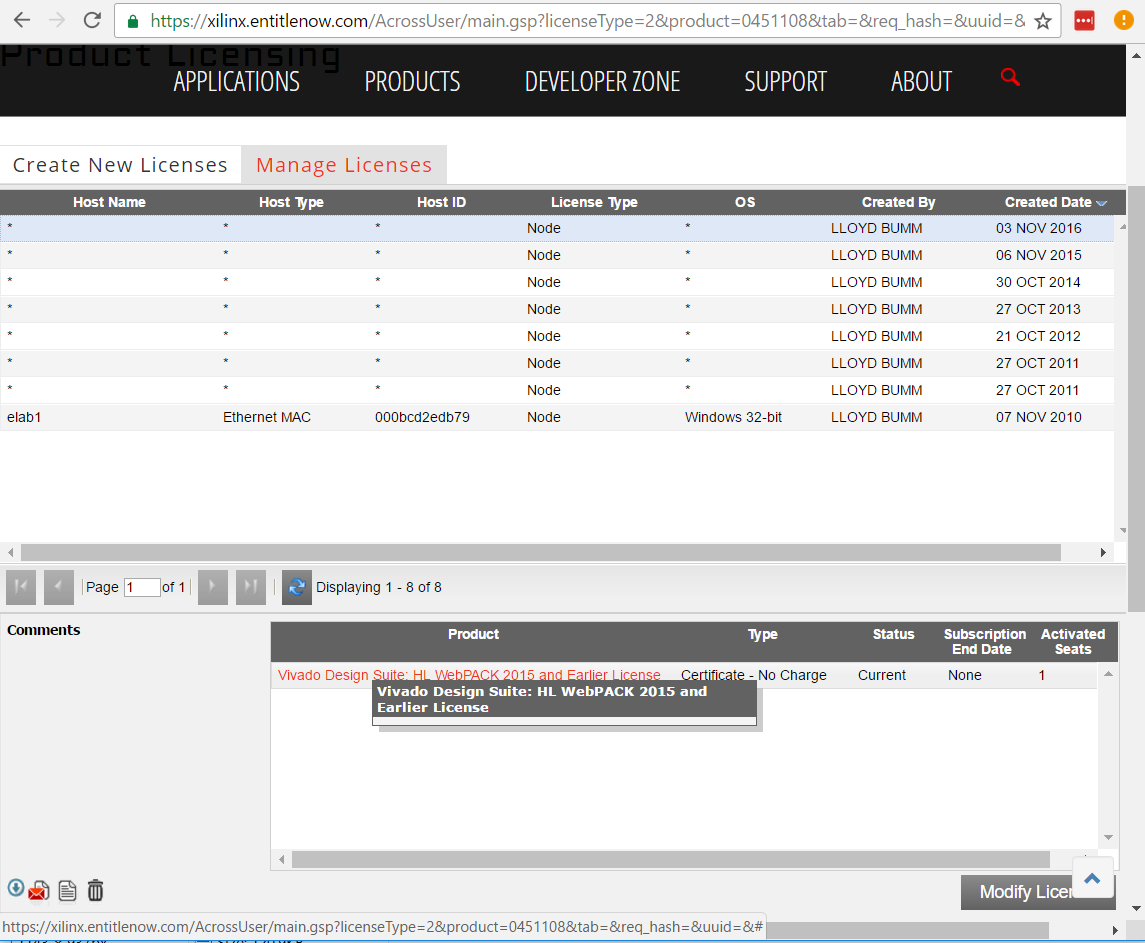Select the license row dated 06 NOV 2015
Screen dimensions: 1145x943
[x=557, y=255]
